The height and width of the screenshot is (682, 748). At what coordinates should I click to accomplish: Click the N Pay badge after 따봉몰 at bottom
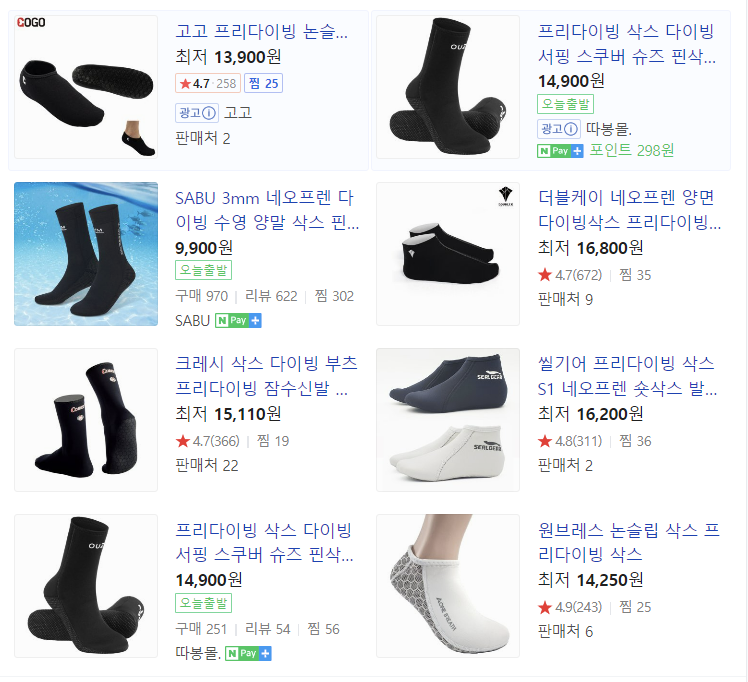[x=248, y=653]
